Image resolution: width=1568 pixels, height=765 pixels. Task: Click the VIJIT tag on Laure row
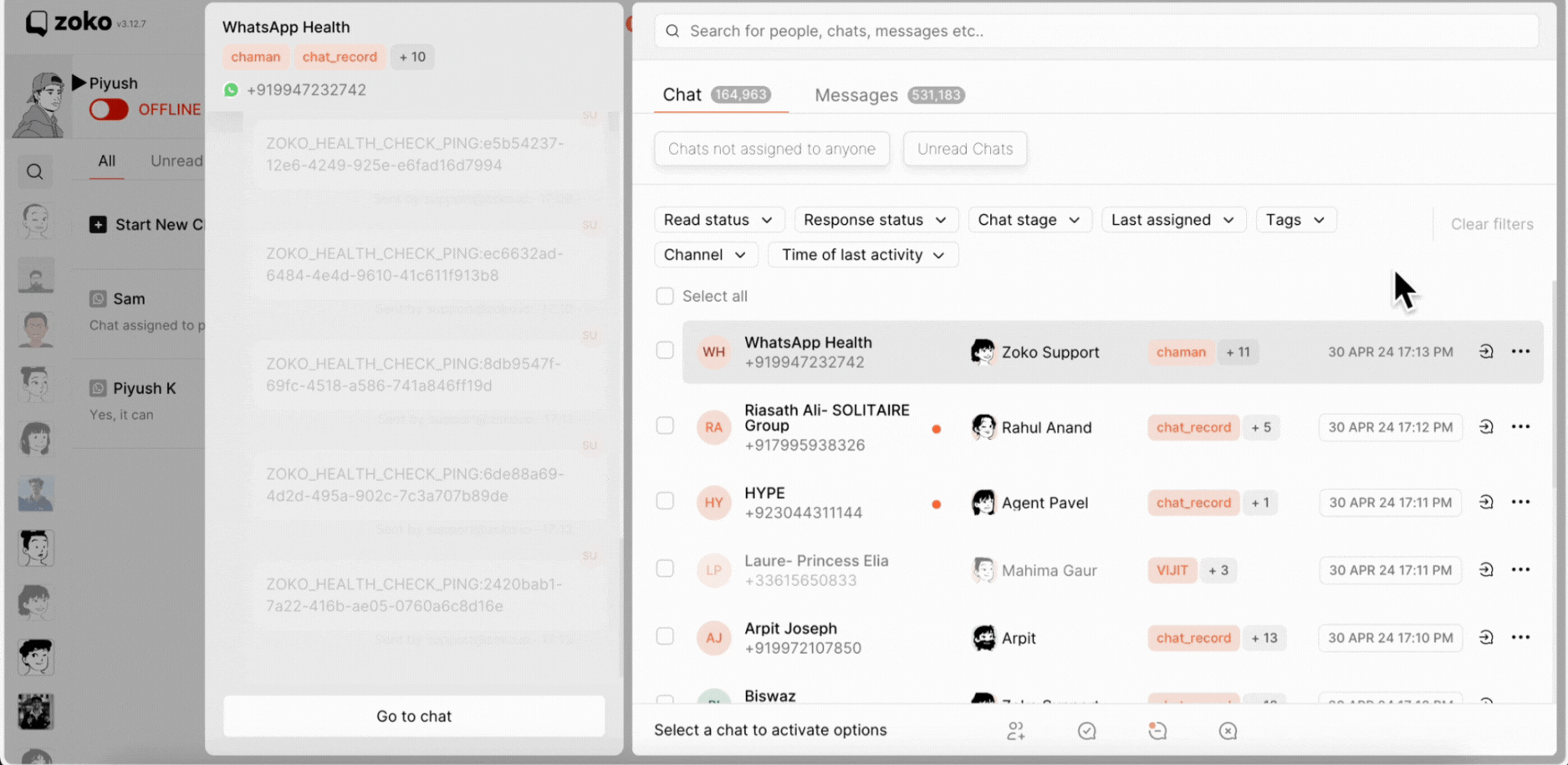tap(1172, 570)
